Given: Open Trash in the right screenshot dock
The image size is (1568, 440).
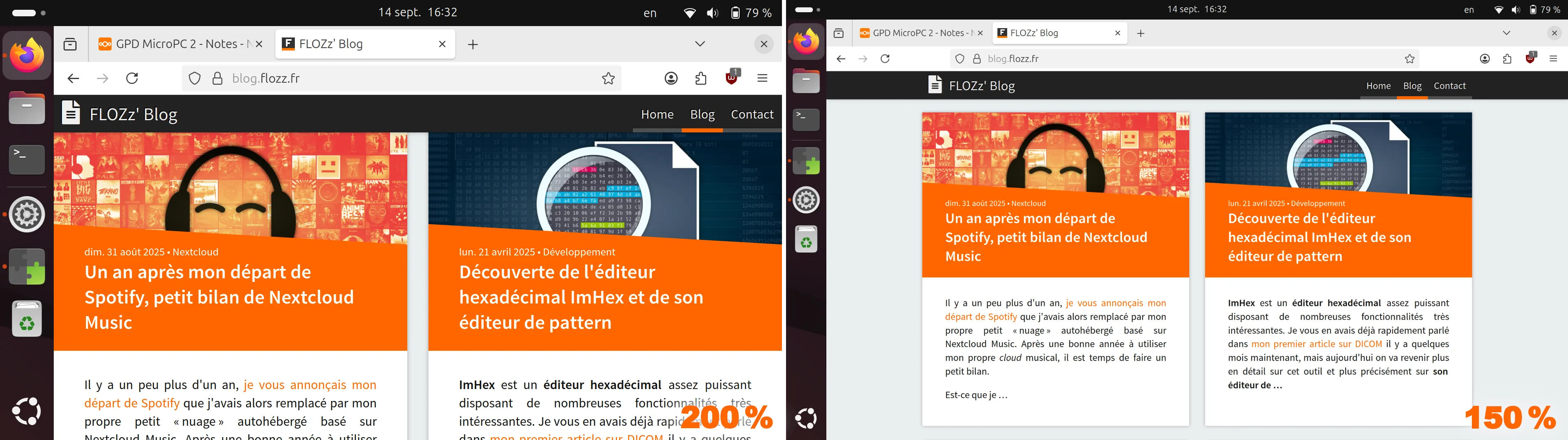Looking at the screenshot, I should (x=806, y=239).
